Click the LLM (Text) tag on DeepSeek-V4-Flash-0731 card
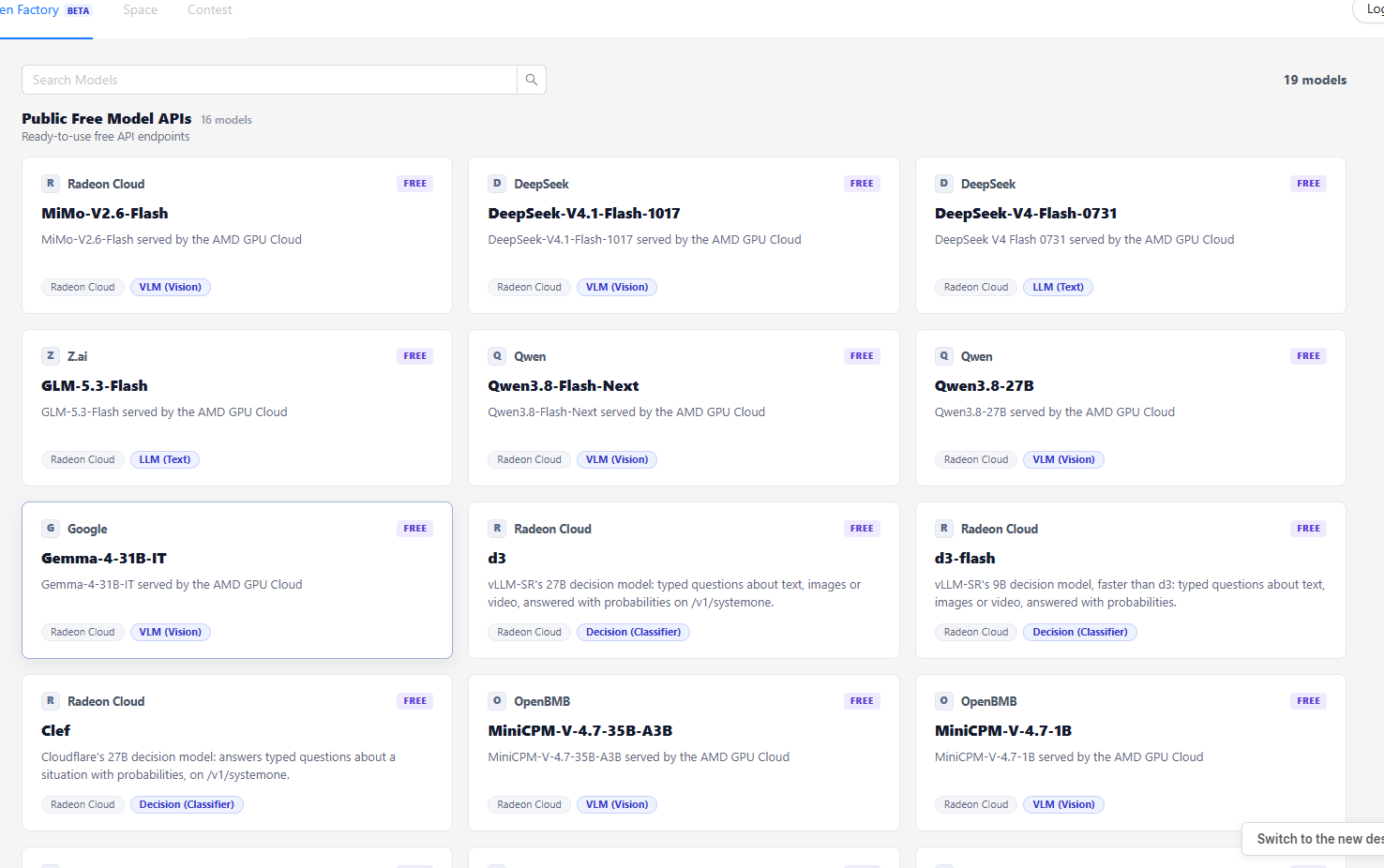 [x=1059, y=287]
